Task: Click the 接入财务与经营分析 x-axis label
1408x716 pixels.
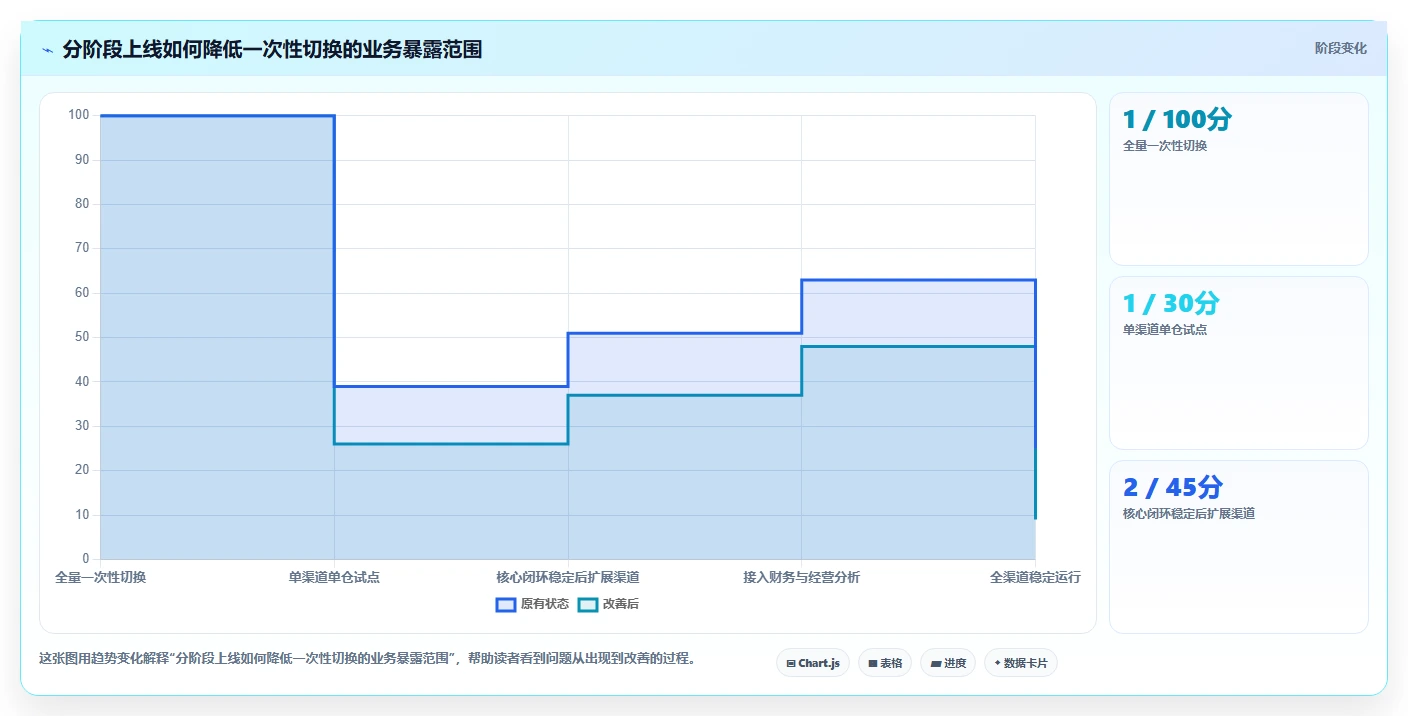Action: click(x=801, y=577)
